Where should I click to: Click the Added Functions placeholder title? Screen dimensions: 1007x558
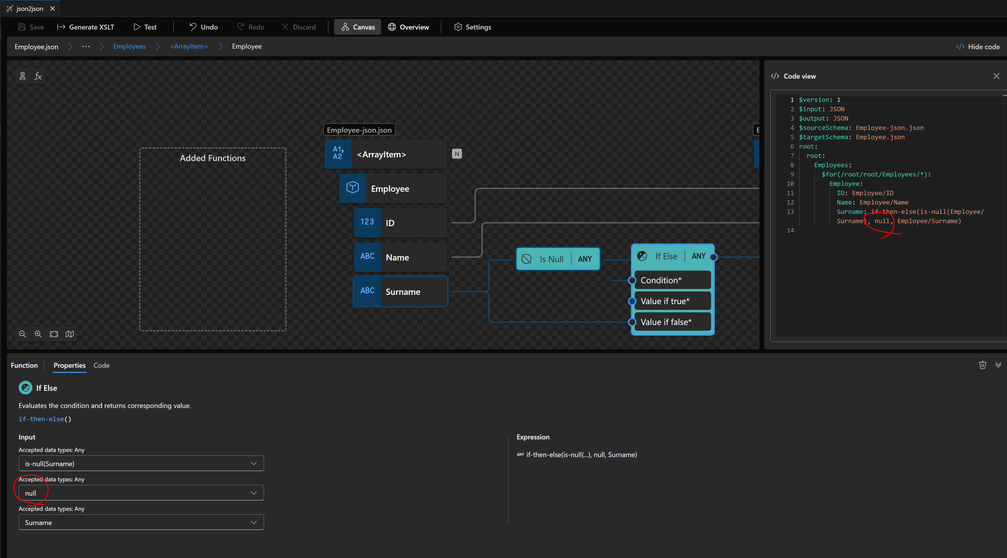(x=213, y=158)
